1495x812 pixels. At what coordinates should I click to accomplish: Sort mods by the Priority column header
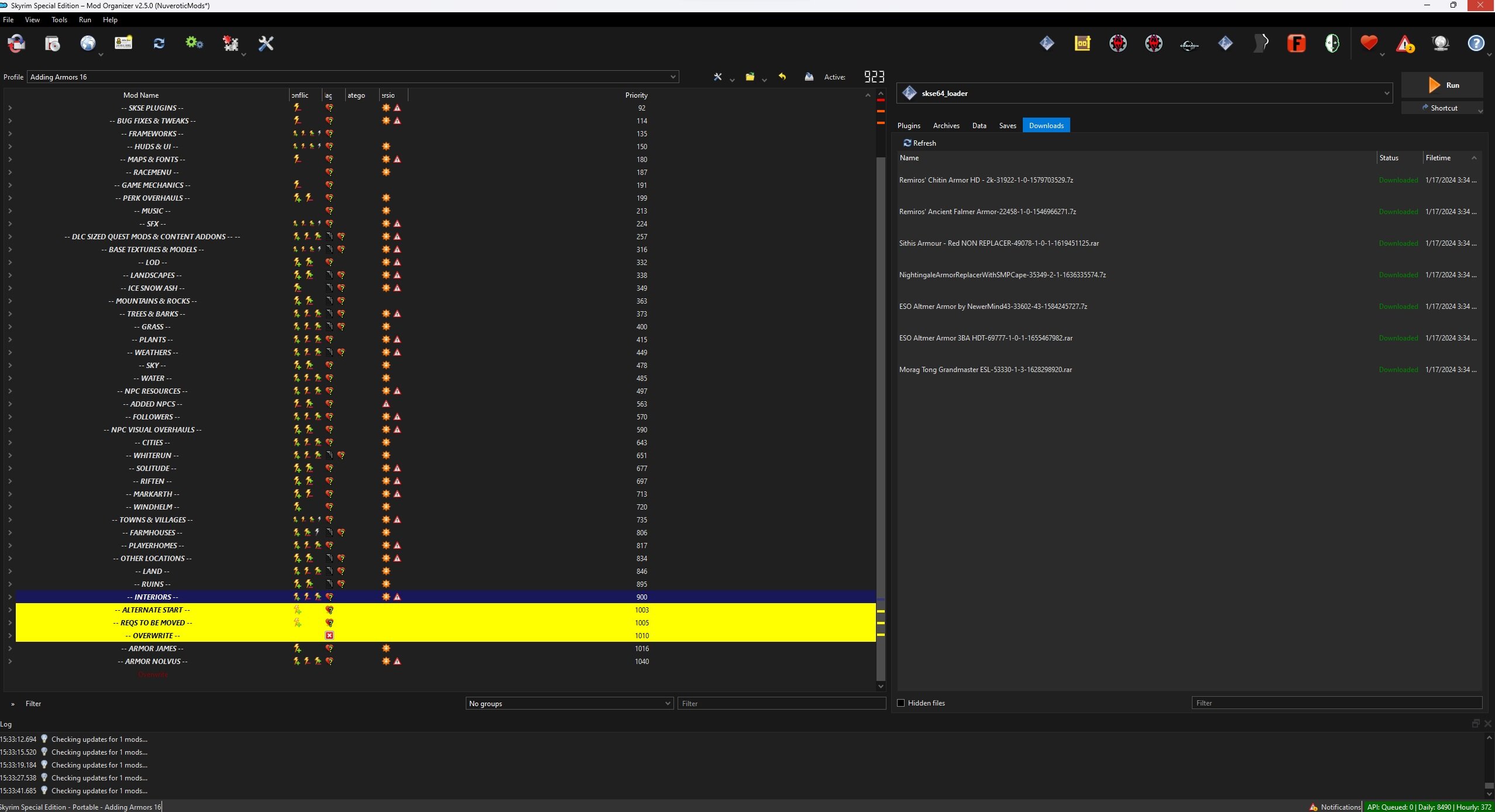pyautogui.click(x=636, y=95)
